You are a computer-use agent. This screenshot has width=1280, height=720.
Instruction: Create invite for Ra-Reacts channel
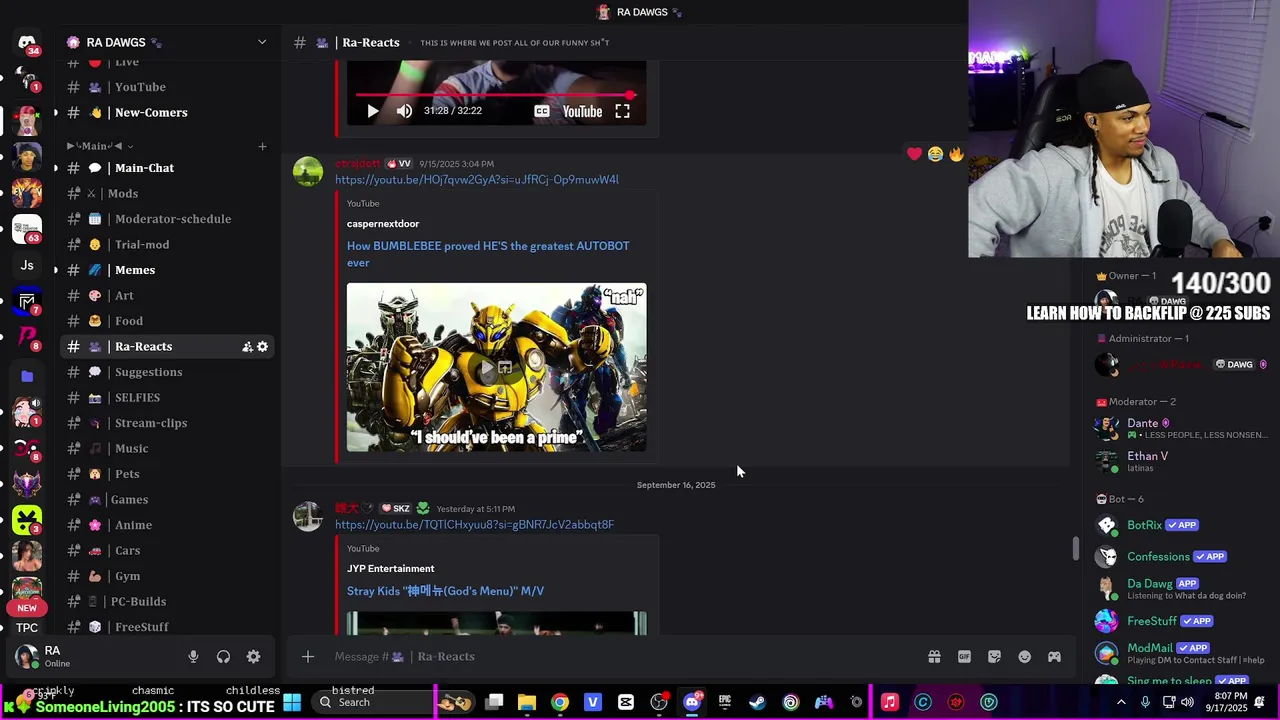pos(247,347)
